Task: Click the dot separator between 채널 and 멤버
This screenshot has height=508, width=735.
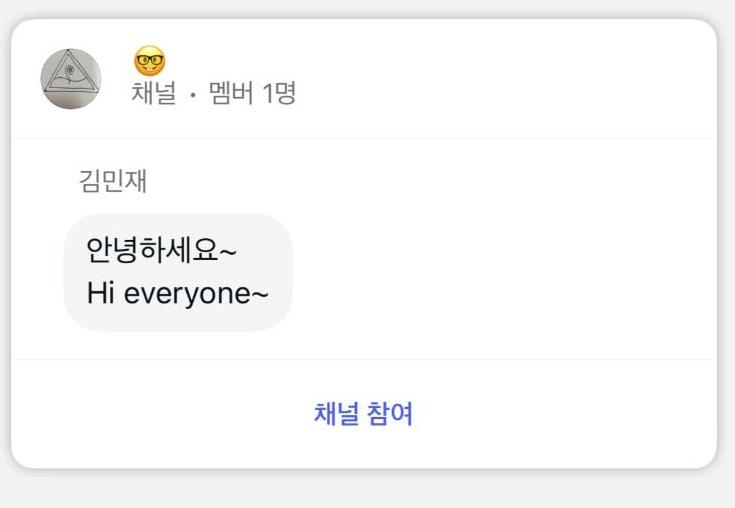Action: (192, 95)
